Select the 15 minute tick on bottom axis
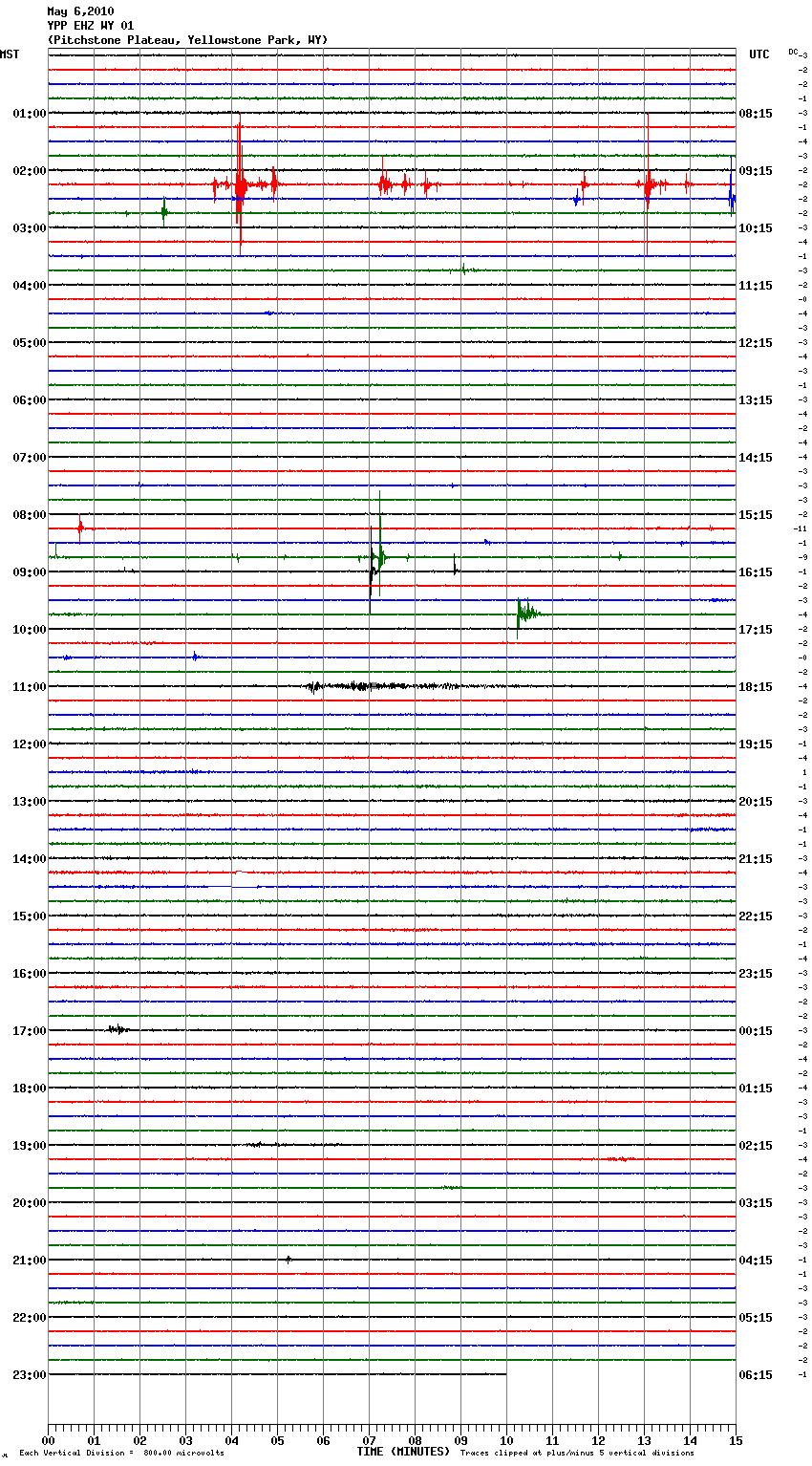Screen dimensions: 812x1466 tap(735, 1440)
